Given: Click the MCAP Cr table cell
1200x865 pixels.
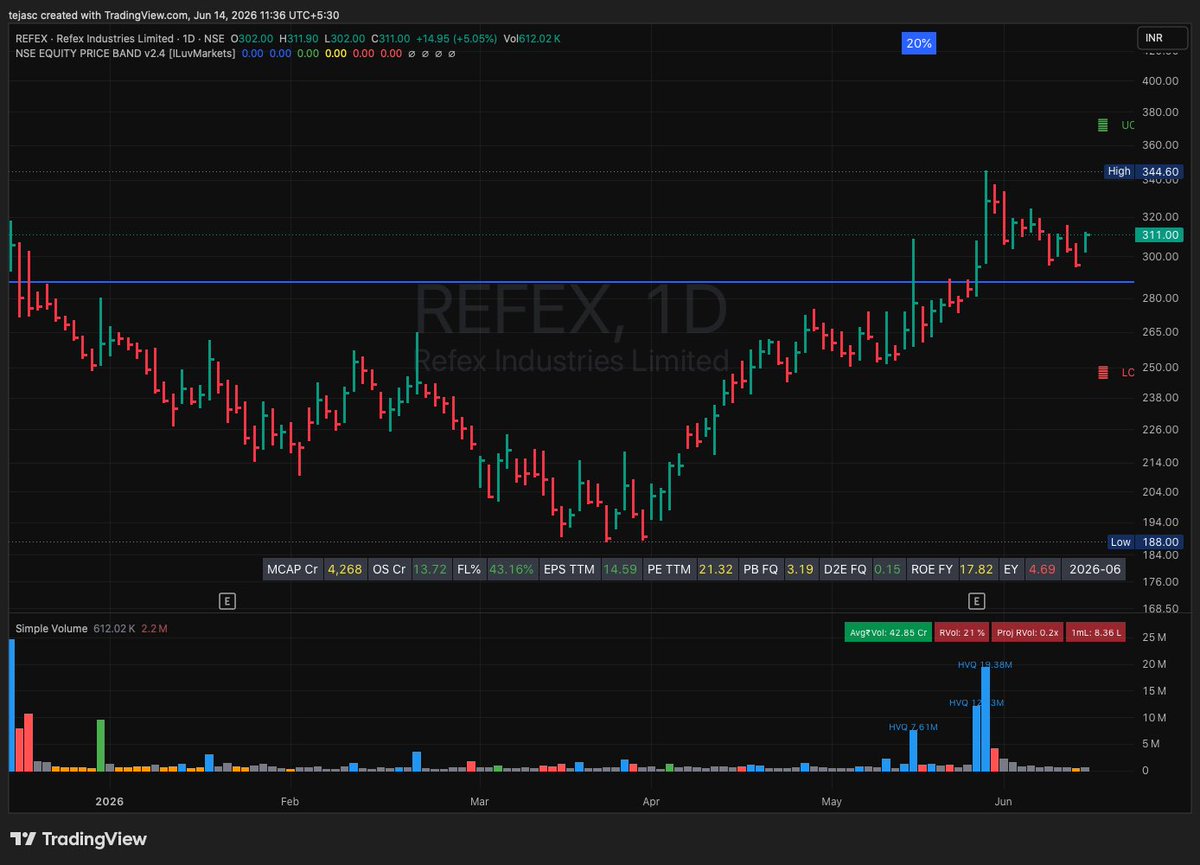Looking at the screenshot, I should [x=293, y=569].
